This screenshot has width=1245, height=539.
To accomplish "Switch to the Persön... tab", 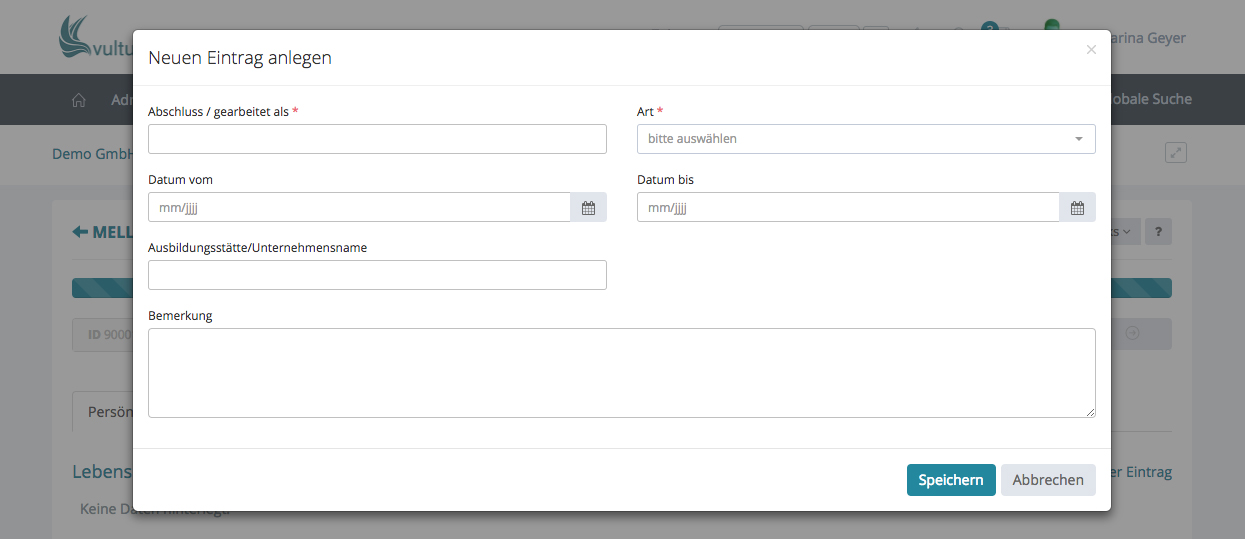I will [x=103, y=412].
